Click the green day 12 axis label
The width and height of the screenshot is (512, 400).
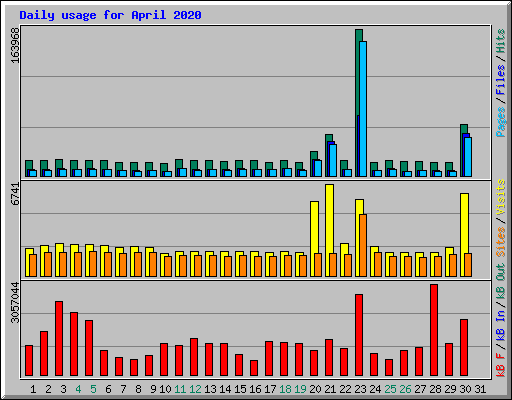coord(195,389)
